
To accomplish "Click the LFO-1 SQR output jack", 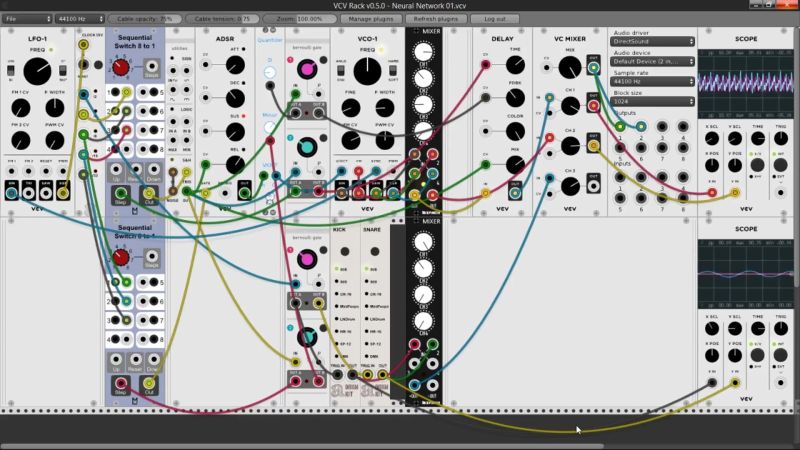I will coord(63,193).
